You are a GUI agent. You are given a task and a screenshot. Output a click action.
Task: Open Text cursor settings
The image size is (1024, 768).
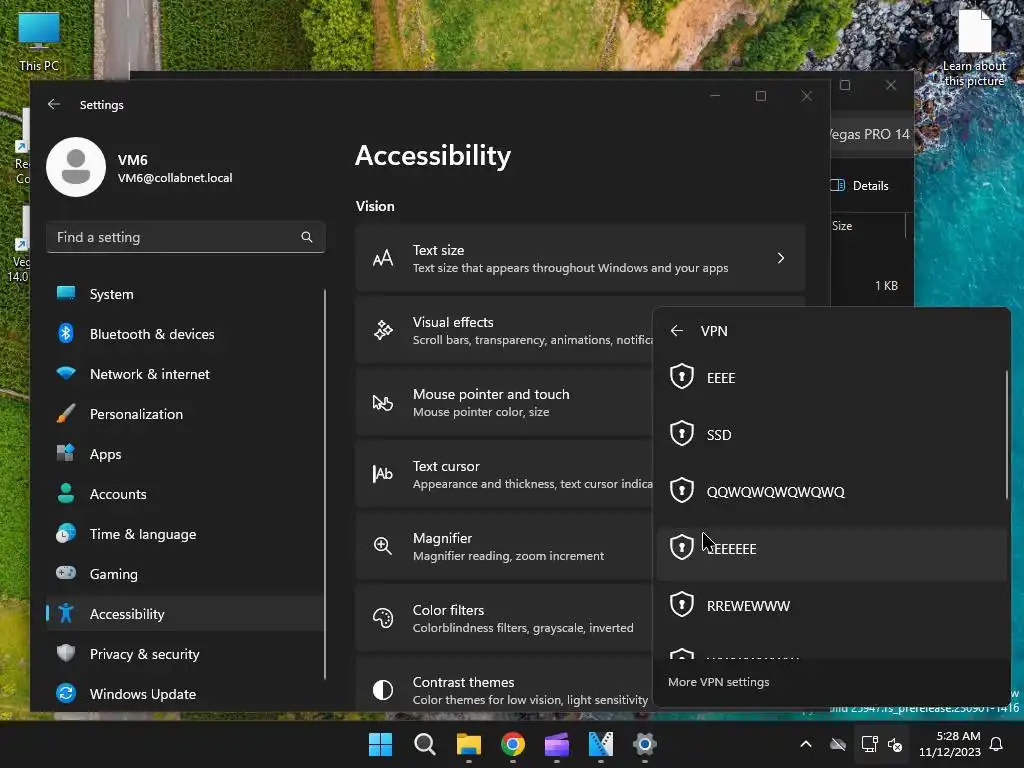[504, 474]
